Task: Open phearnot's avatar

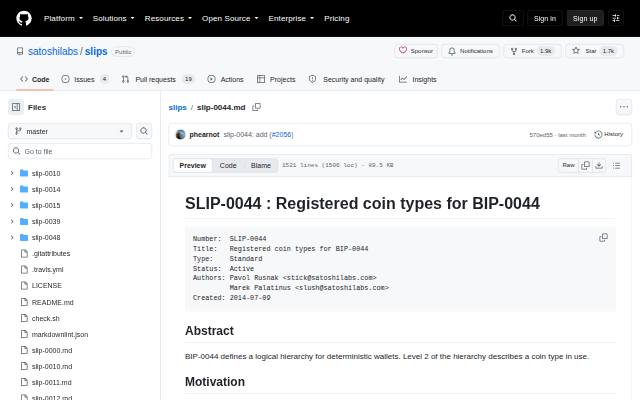Action: point(180,134)
